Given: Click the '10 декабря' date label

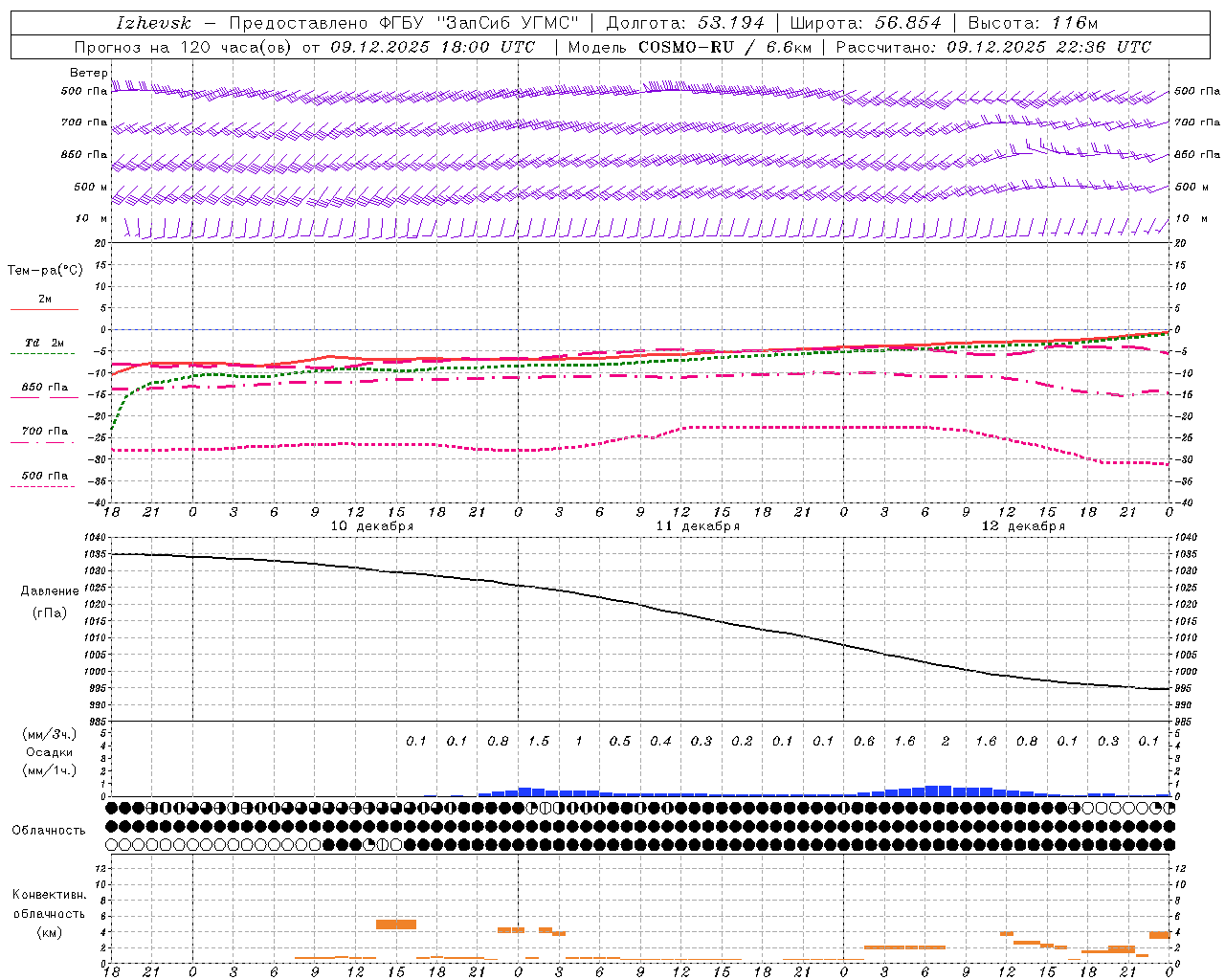Looking at the screenshot, I should click(x=372, y=526).
